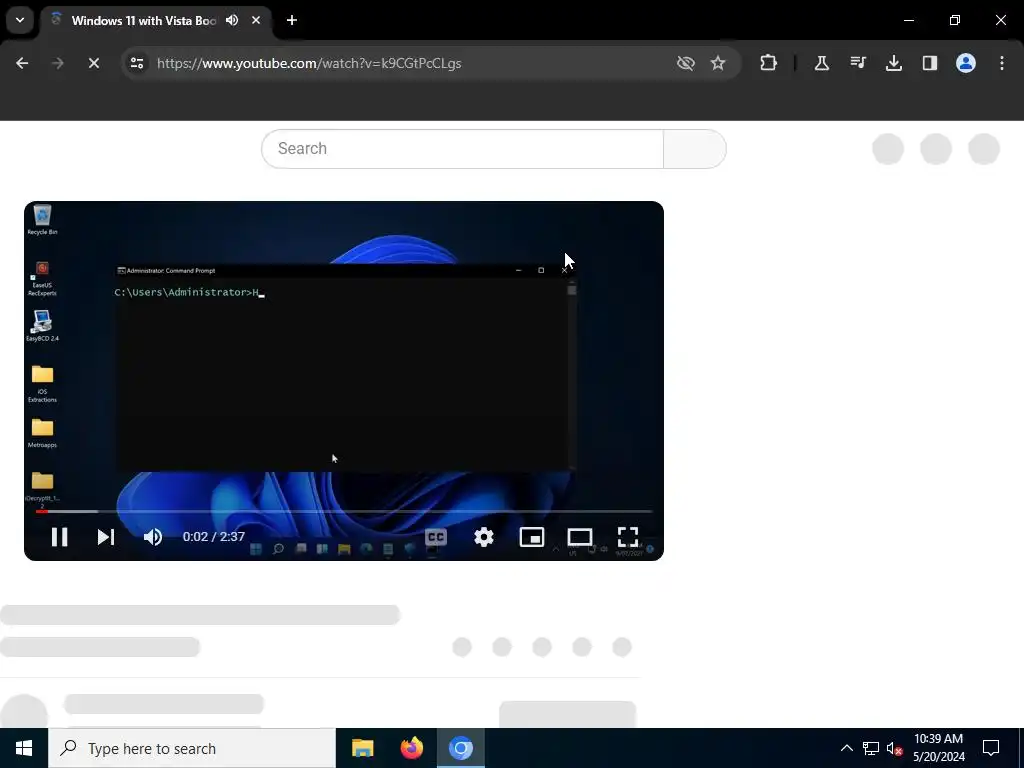
Task: Toggle the Chrome side panel
Action: coord(930,63)
